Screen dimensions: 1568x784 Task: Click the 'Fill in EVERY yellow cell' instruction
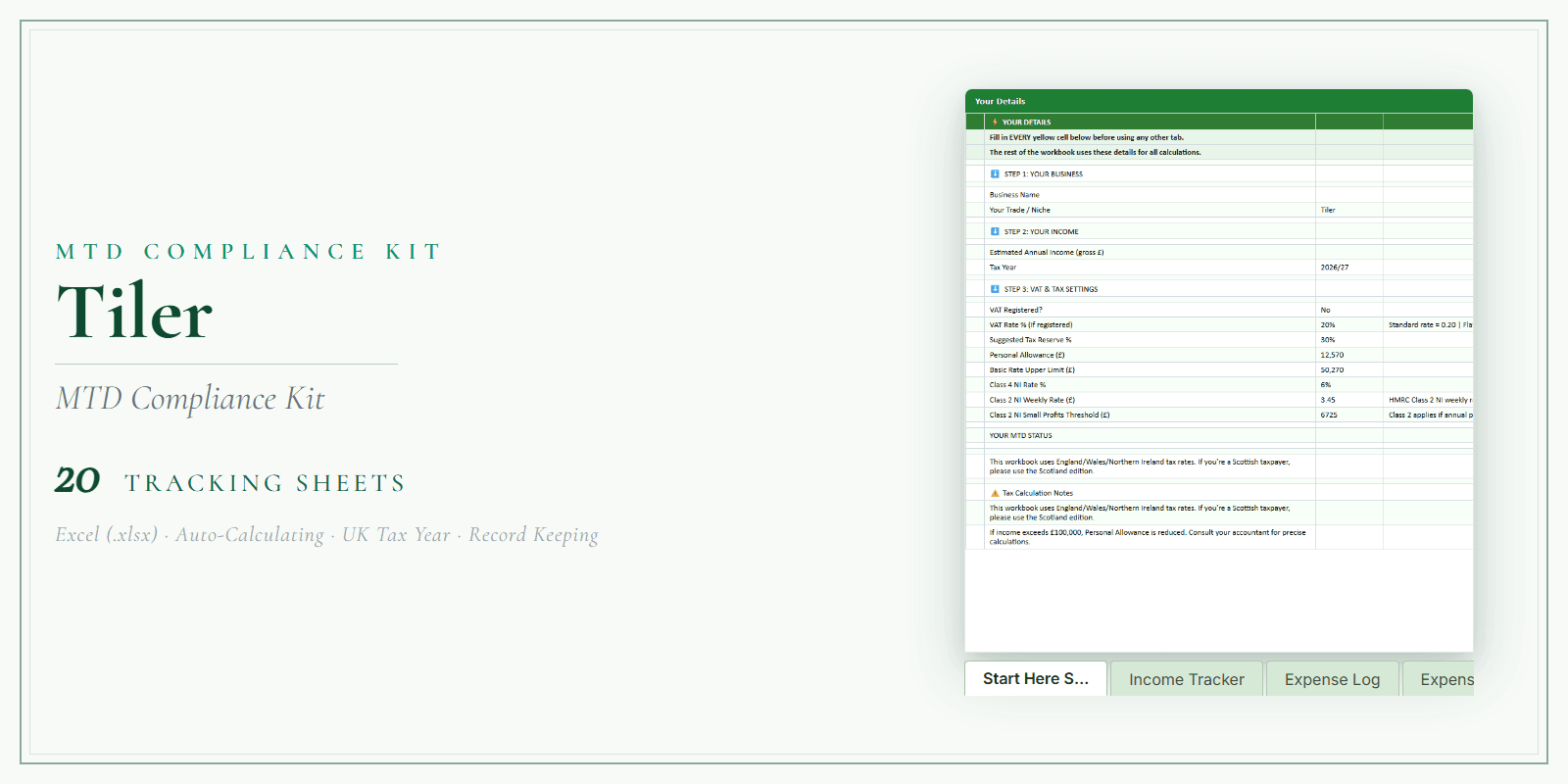[1086, 137]
